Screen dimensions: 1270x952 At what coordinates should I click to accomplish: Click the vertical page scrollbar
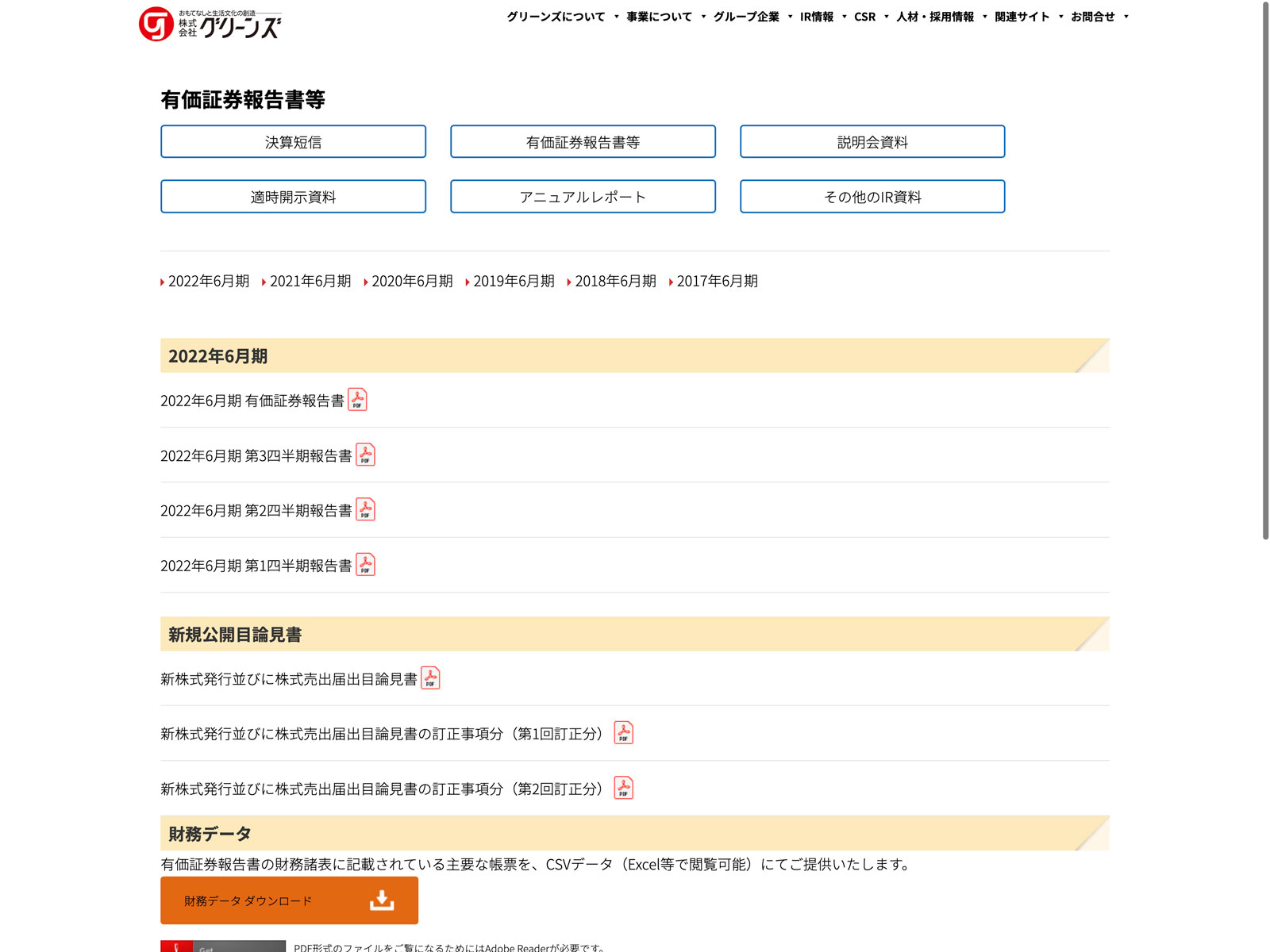click(x=1265, y=270)
